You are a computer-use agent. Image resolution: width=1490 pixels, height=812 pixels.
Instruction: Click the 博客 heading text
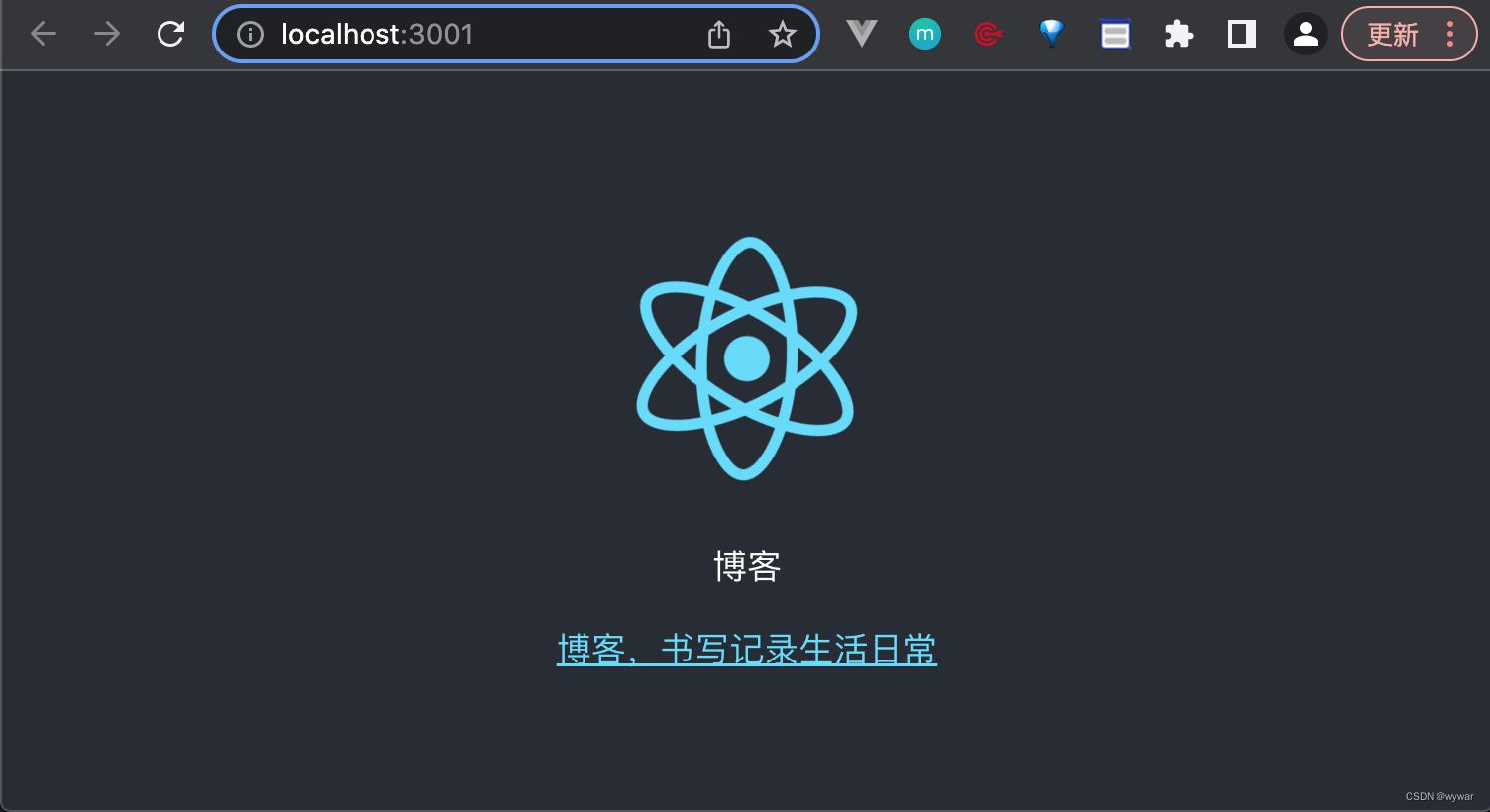pyautogui.click(x=747, y=566)
